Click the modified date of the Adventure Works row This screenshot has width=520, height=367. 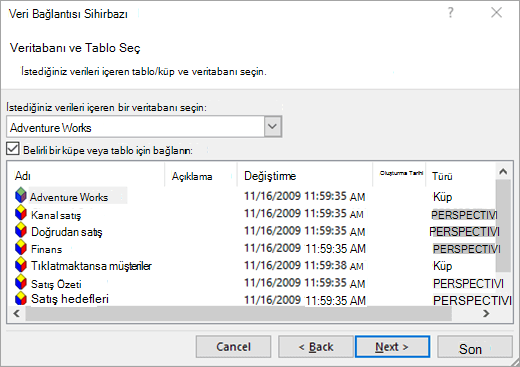coord(305,196)
